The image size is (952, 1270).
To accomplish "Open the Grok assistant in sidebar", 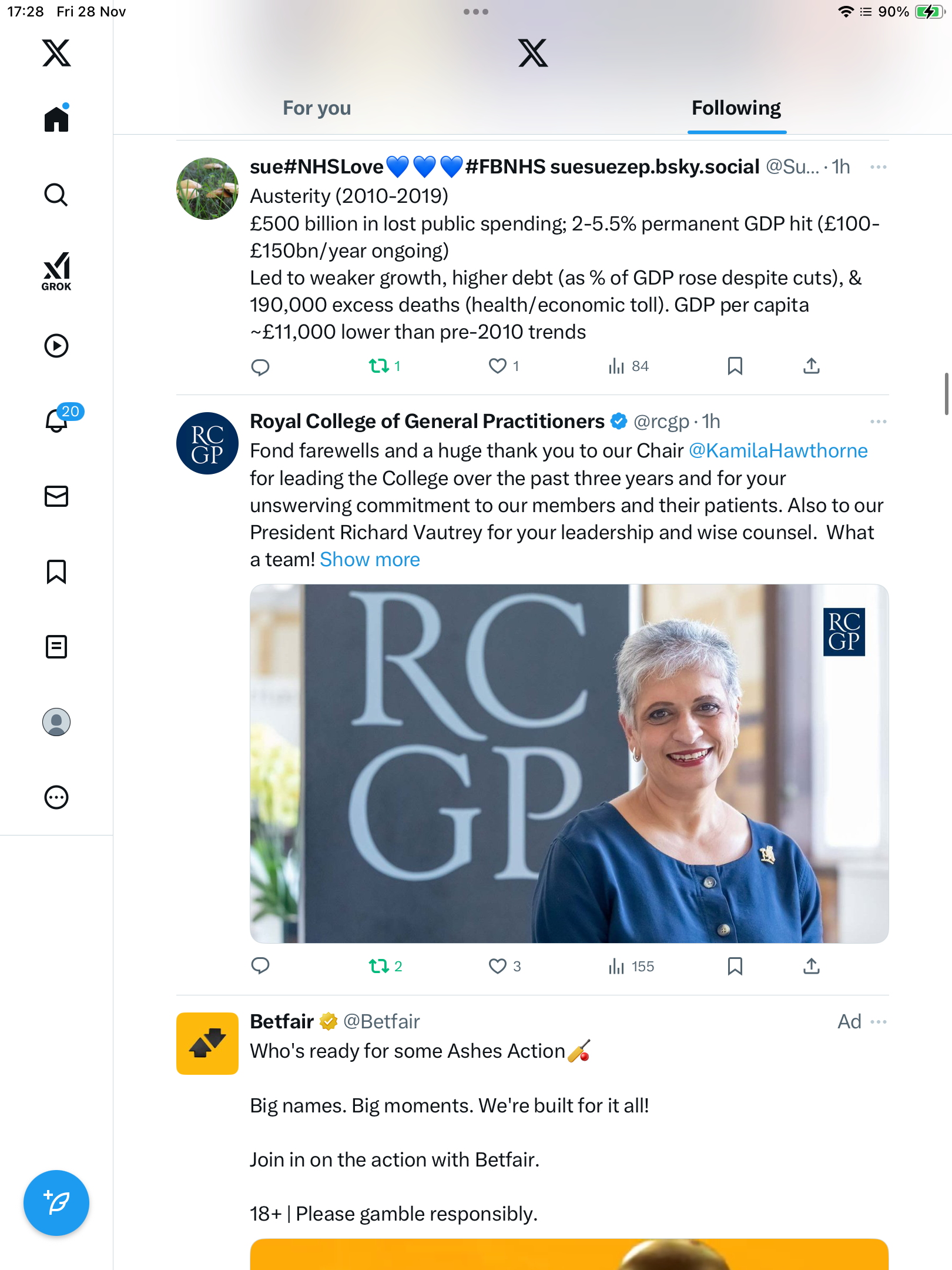I will coord(56,270).
